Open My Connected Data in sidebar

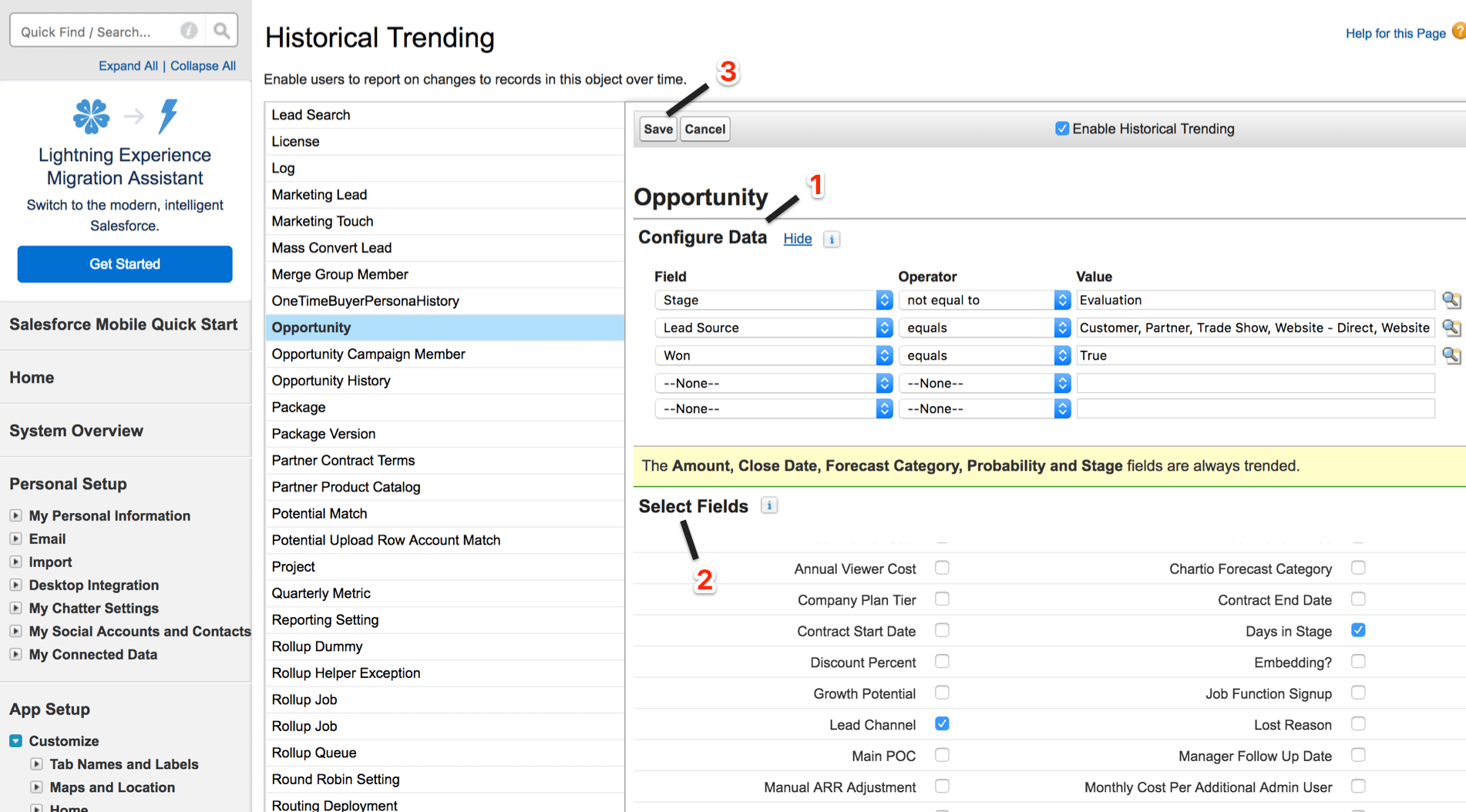93,654
